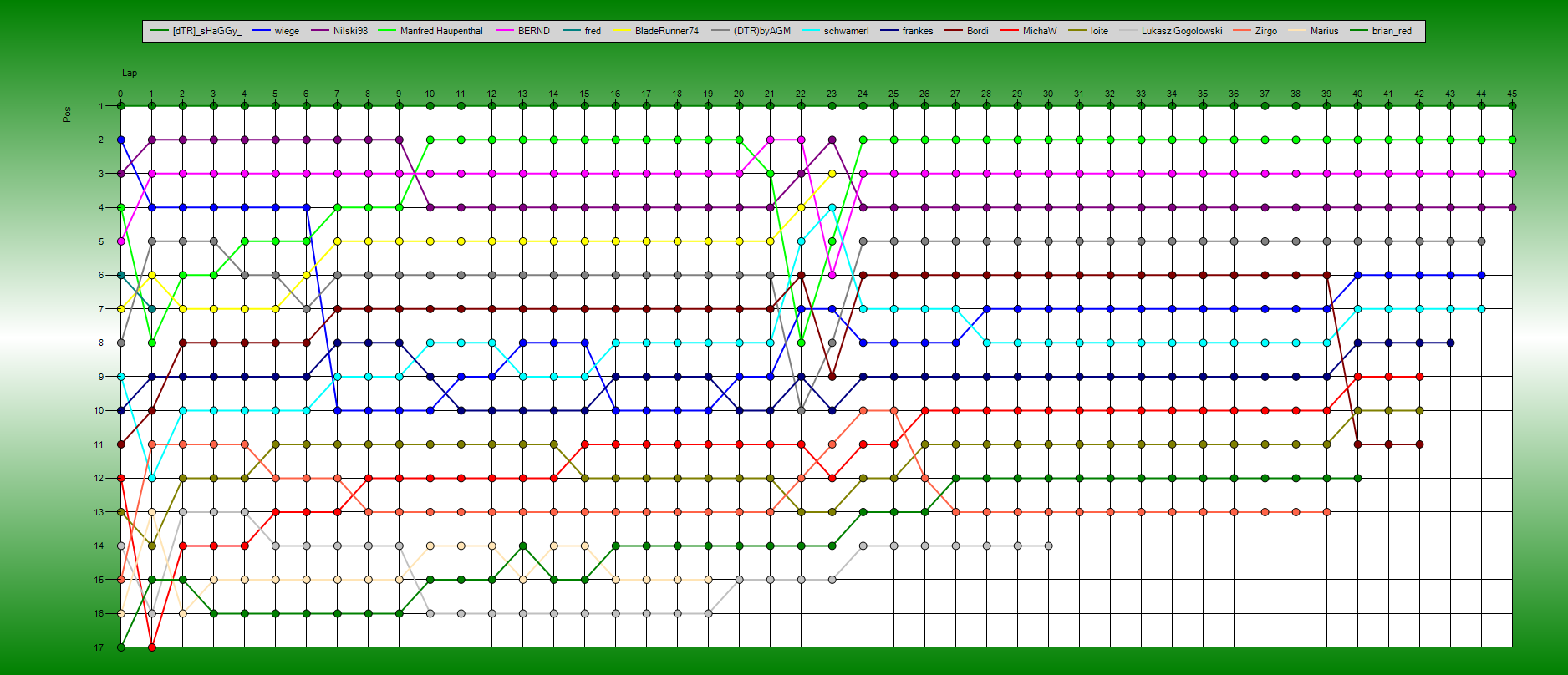Click lap number 10 on axis
Image resolution: width=1568 pixels, height=675 pixels.
(x=430, y=94)
